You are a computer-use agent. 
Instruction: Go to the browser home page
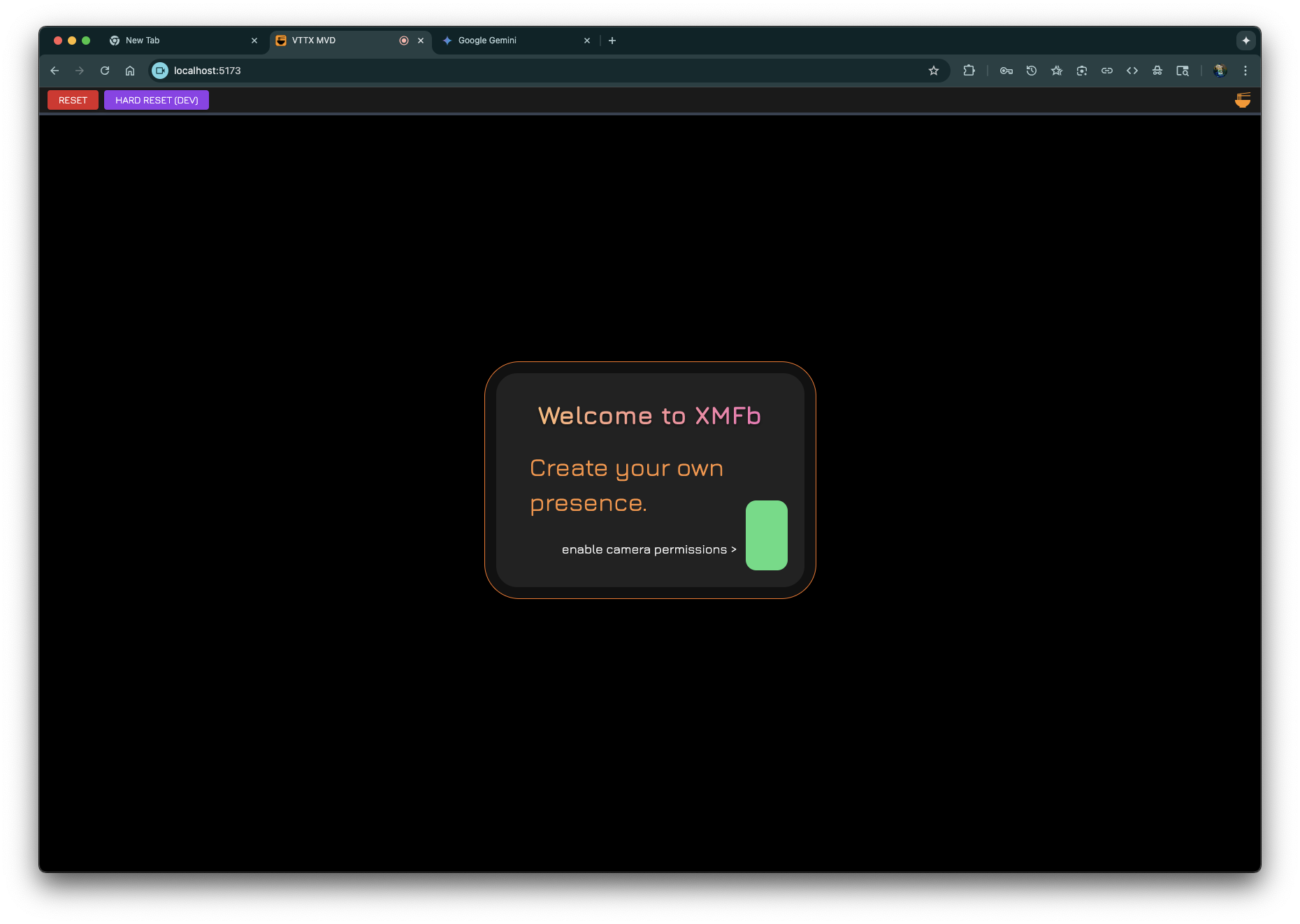[x=130, y=71]
